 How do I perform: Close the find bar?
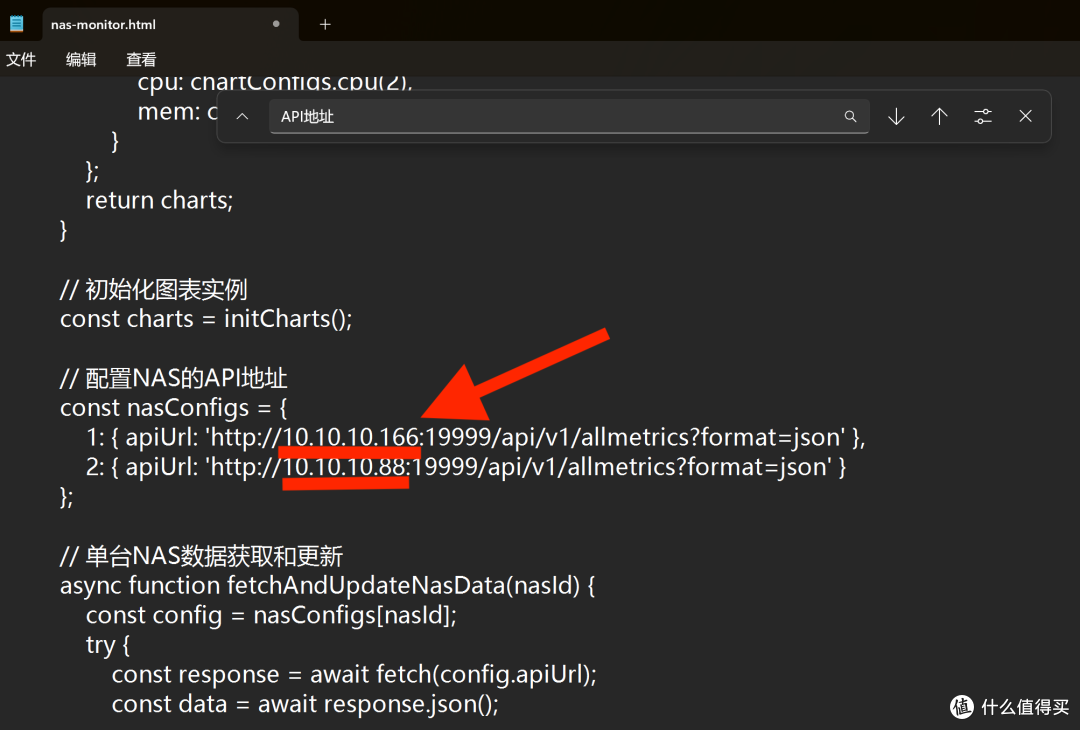click(1026, 116)
